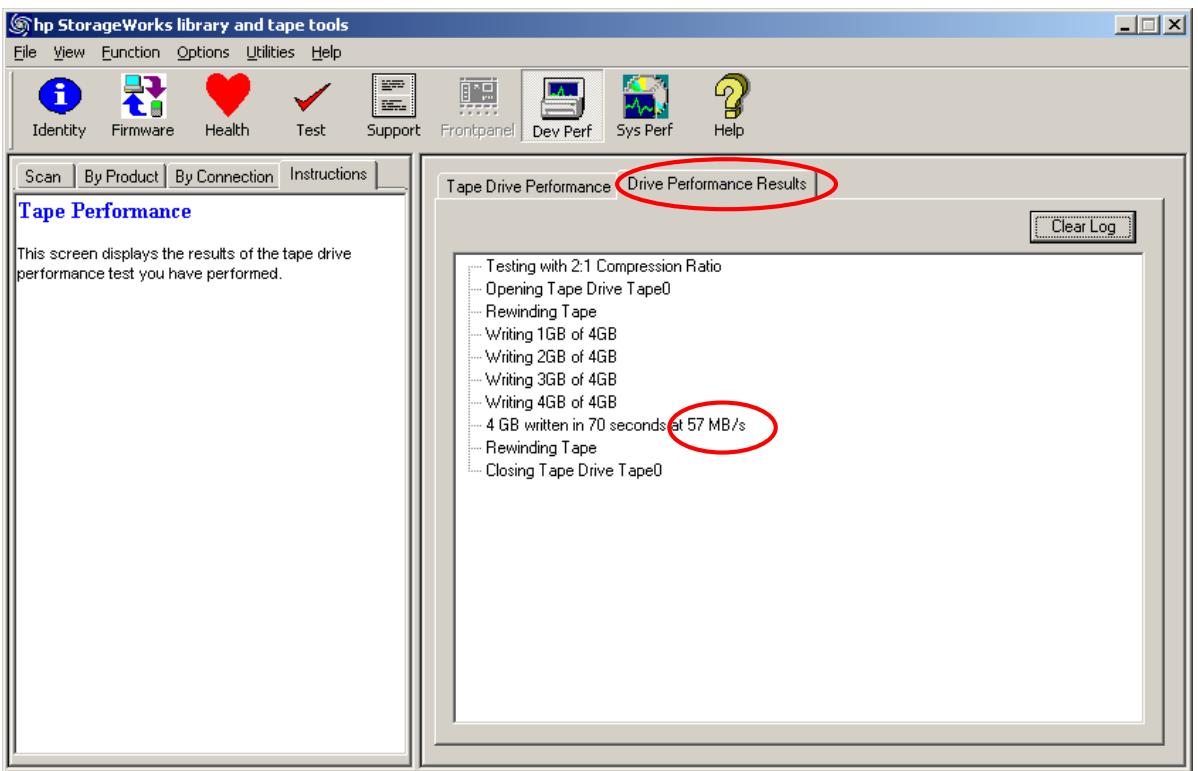The width and height of the screenshot is (1198, 771).
Task: Select 'Writing 1GB of 4GB' log entry
Action: click(551, 335)
